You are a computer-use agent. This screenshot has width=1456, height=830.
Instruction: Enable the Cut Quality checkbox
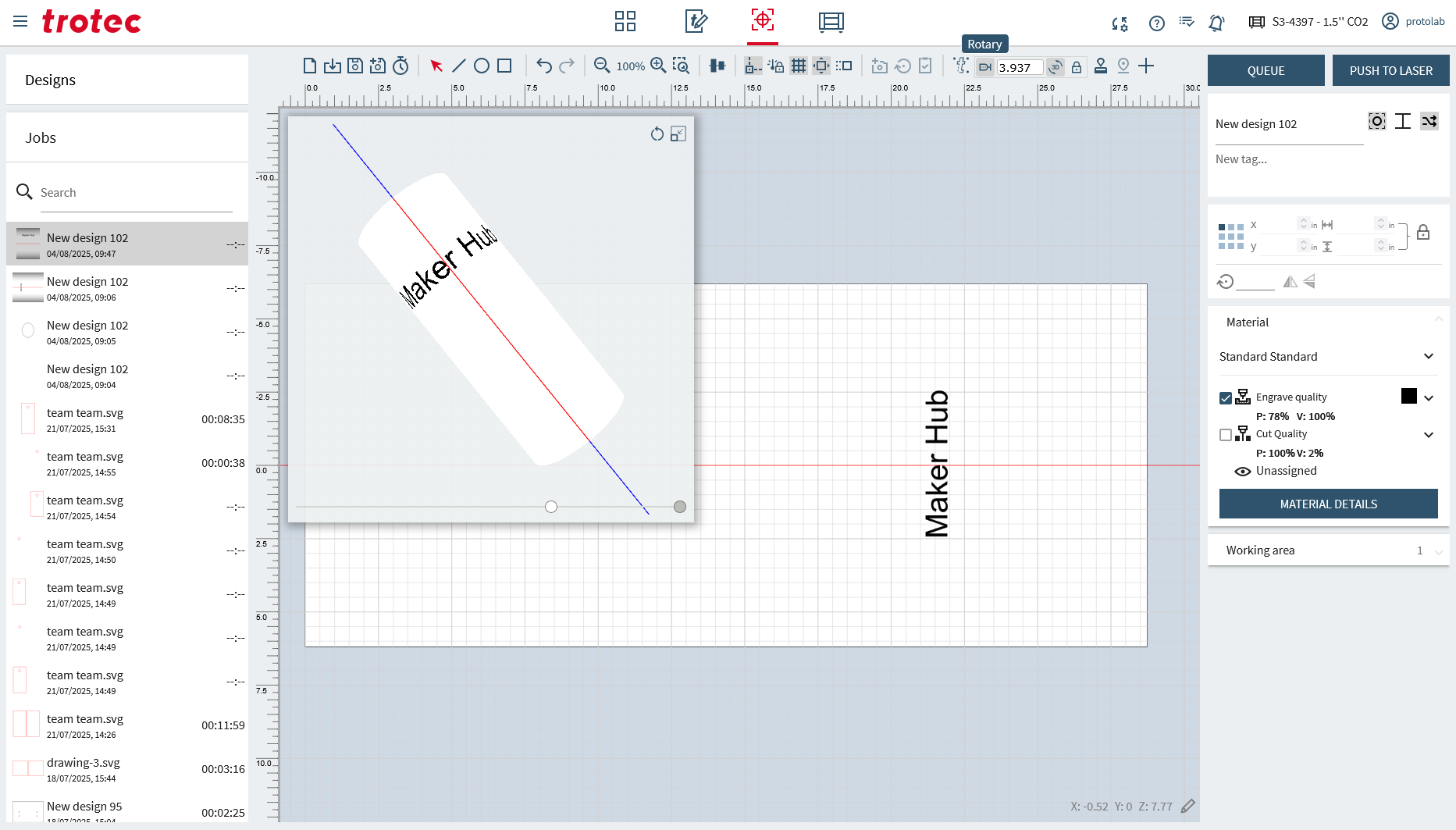[x=1226, y=435]
